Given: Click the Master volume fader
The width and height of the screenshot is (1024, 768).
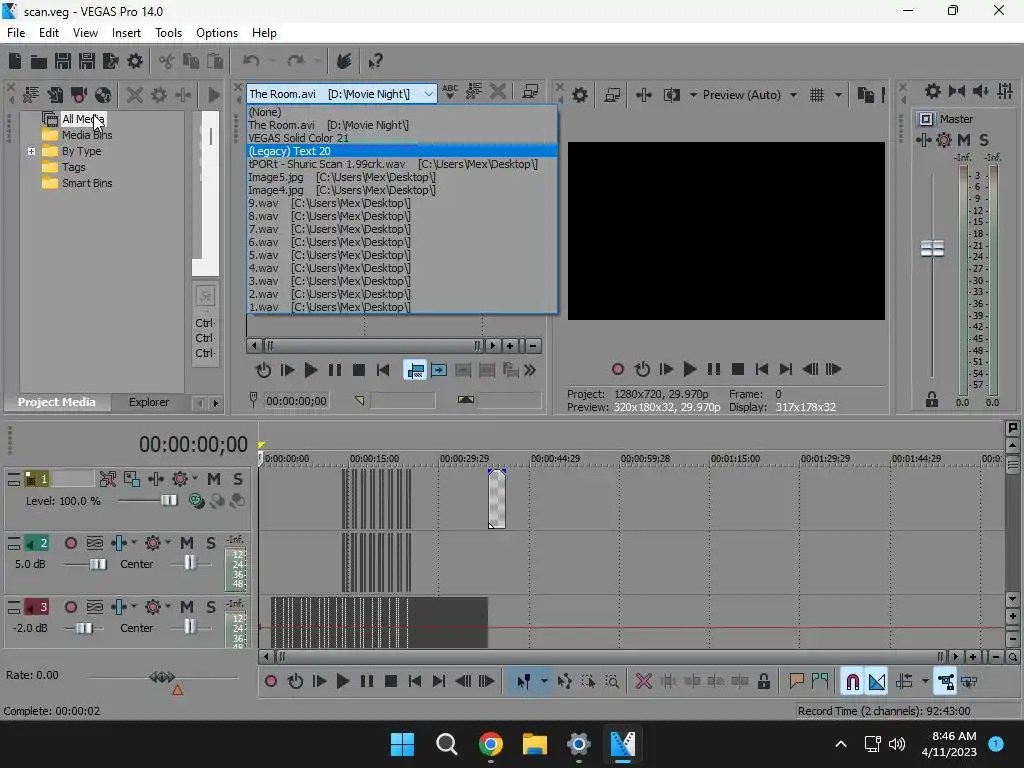Looking at the screenshot, I should pos(933,249).
